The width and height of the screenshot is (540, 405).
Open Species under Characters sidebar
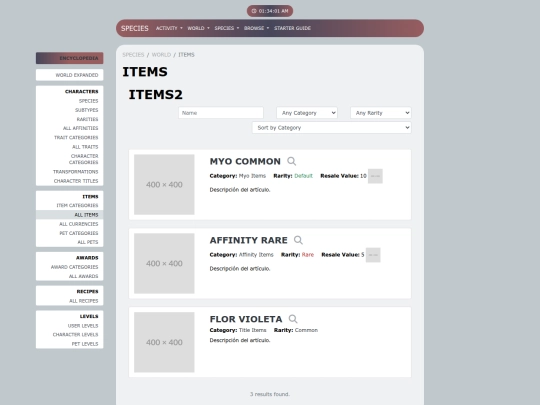click(88, 101)
